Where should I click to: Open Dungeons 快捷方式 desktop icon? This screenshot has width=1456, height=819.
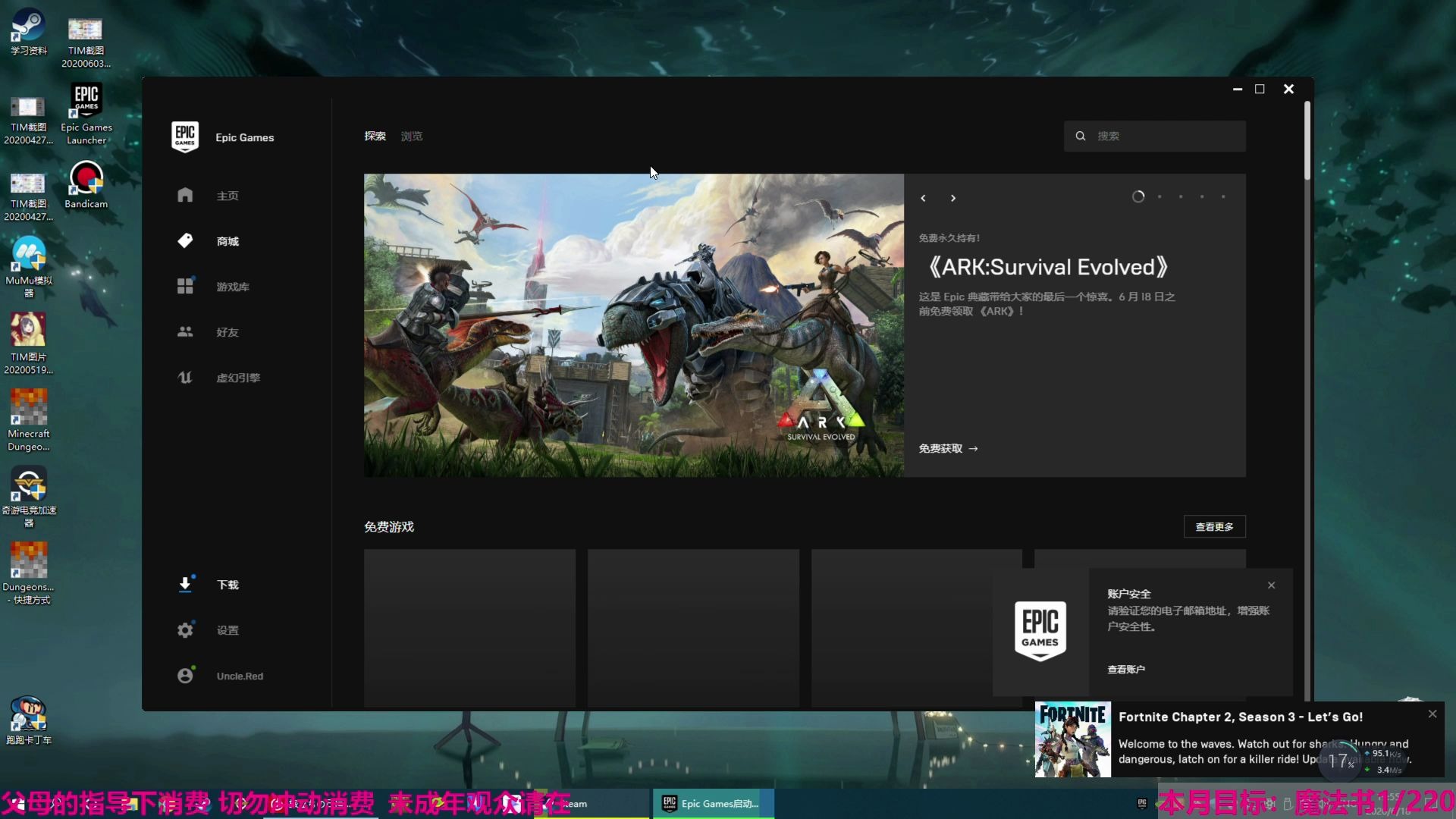pyautogui.click(x=29, y=573)
